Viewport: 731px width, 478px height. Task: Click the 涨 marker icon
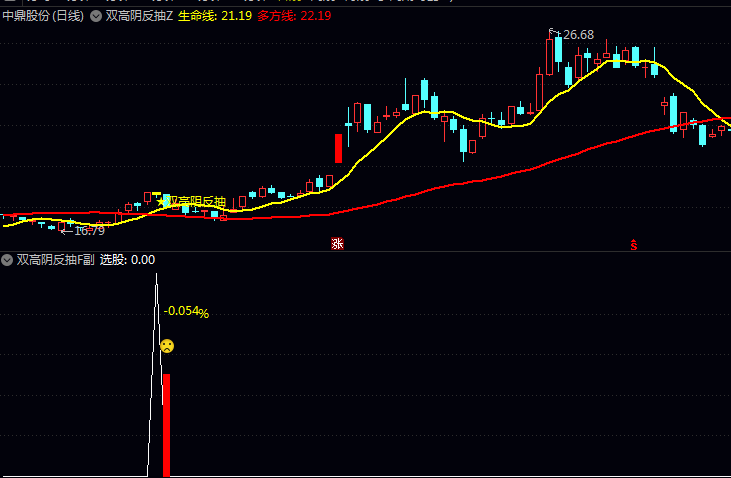point(337,243)
